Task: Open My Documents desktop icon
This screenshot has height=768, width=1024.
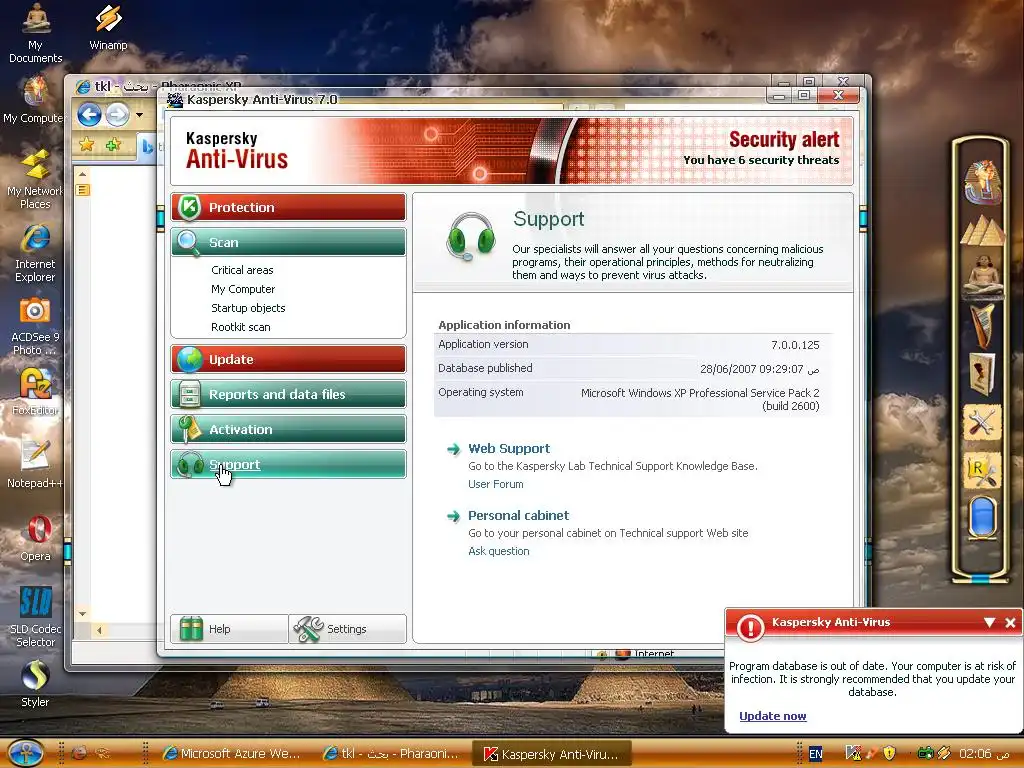Action: click(35, 33)
